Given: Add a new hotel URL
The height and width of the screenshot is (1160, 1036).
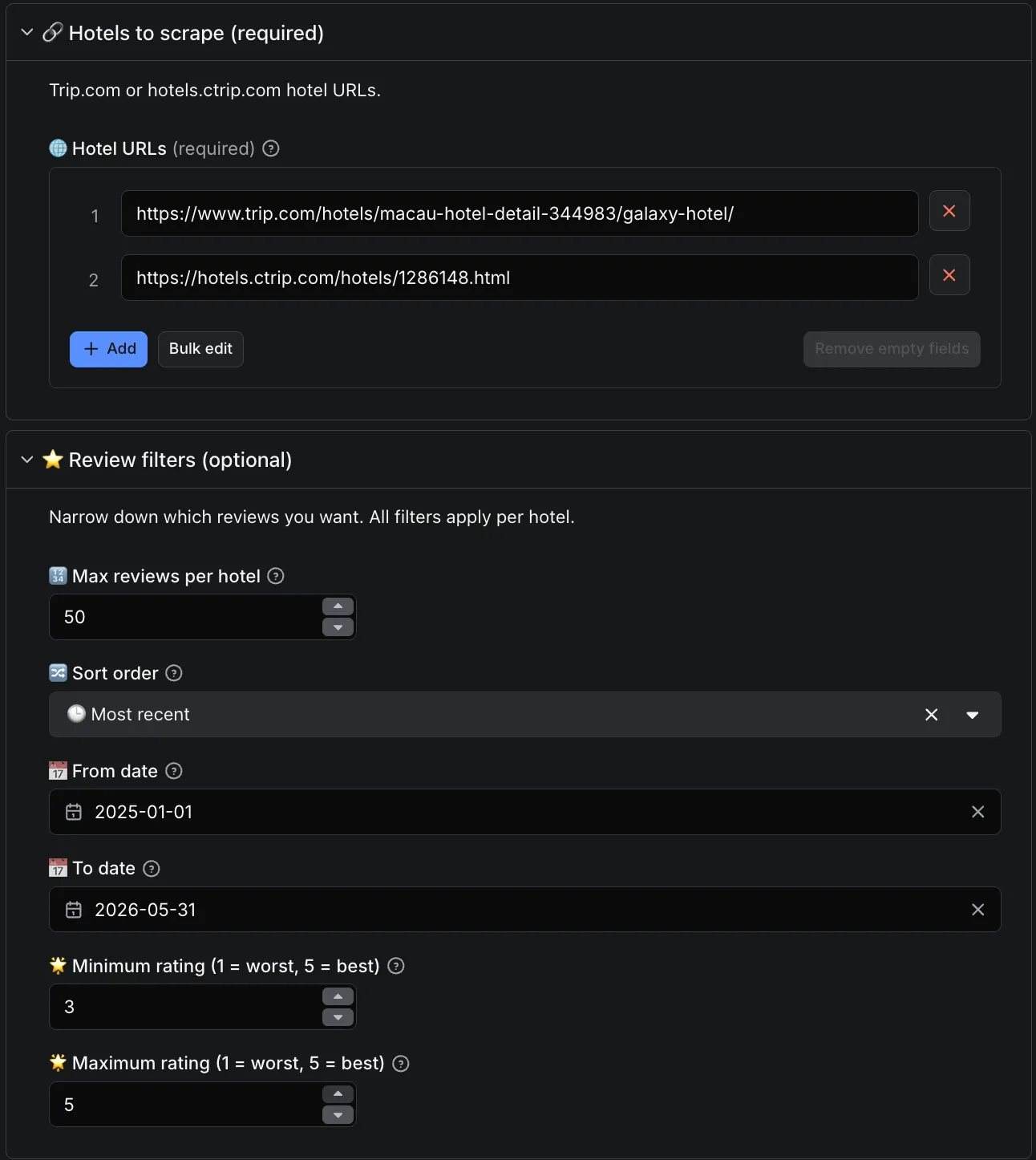Looking at the screenshot, I should (x=108, y=349).
